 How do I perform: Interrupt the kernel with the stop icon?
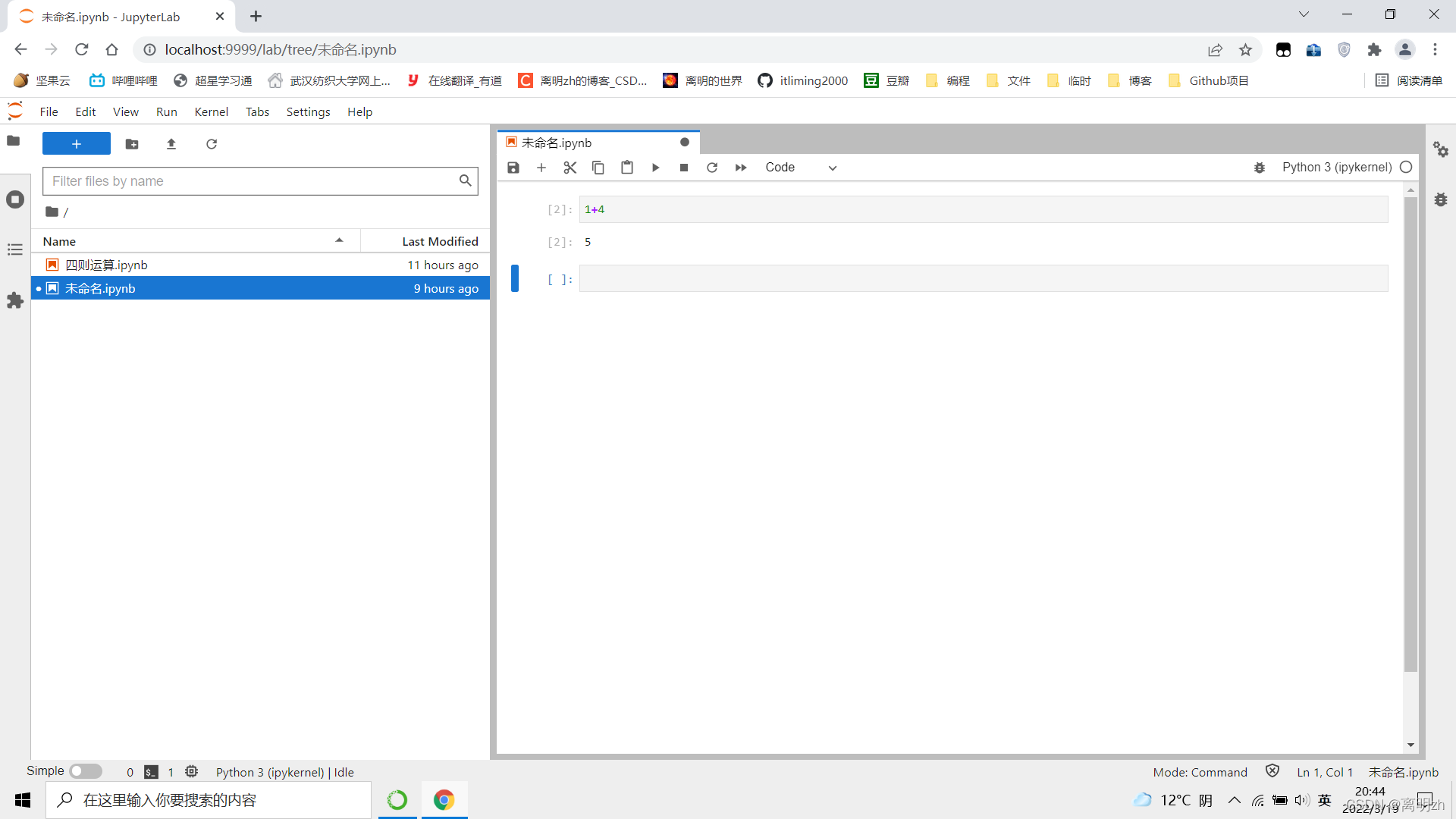point(684,168)
